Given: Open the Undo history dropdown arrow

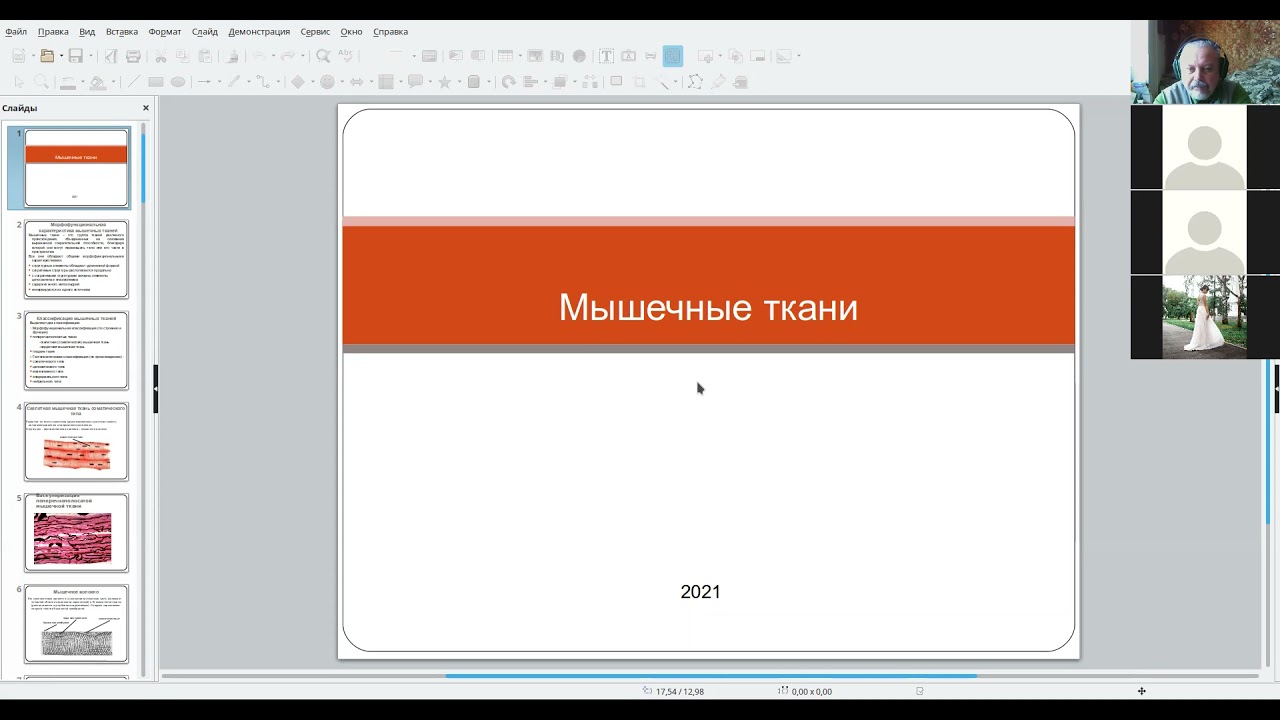Looking at the screenshot, I should (x=273, y=56).
